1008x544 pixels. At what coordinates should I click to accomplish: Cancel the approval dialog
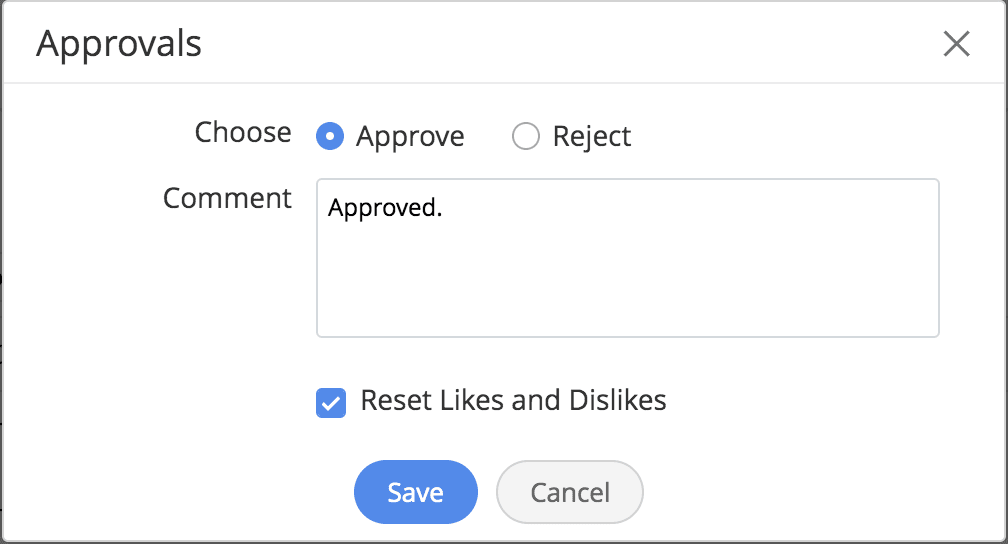(570, 492)
